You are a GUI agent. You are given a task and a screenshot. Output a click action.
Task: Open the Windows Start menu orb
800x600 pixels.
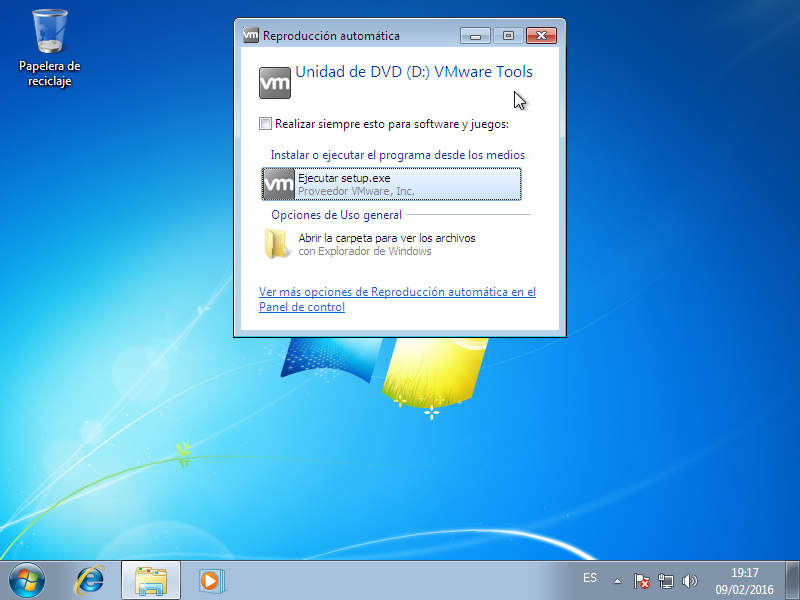pos(27,581)
